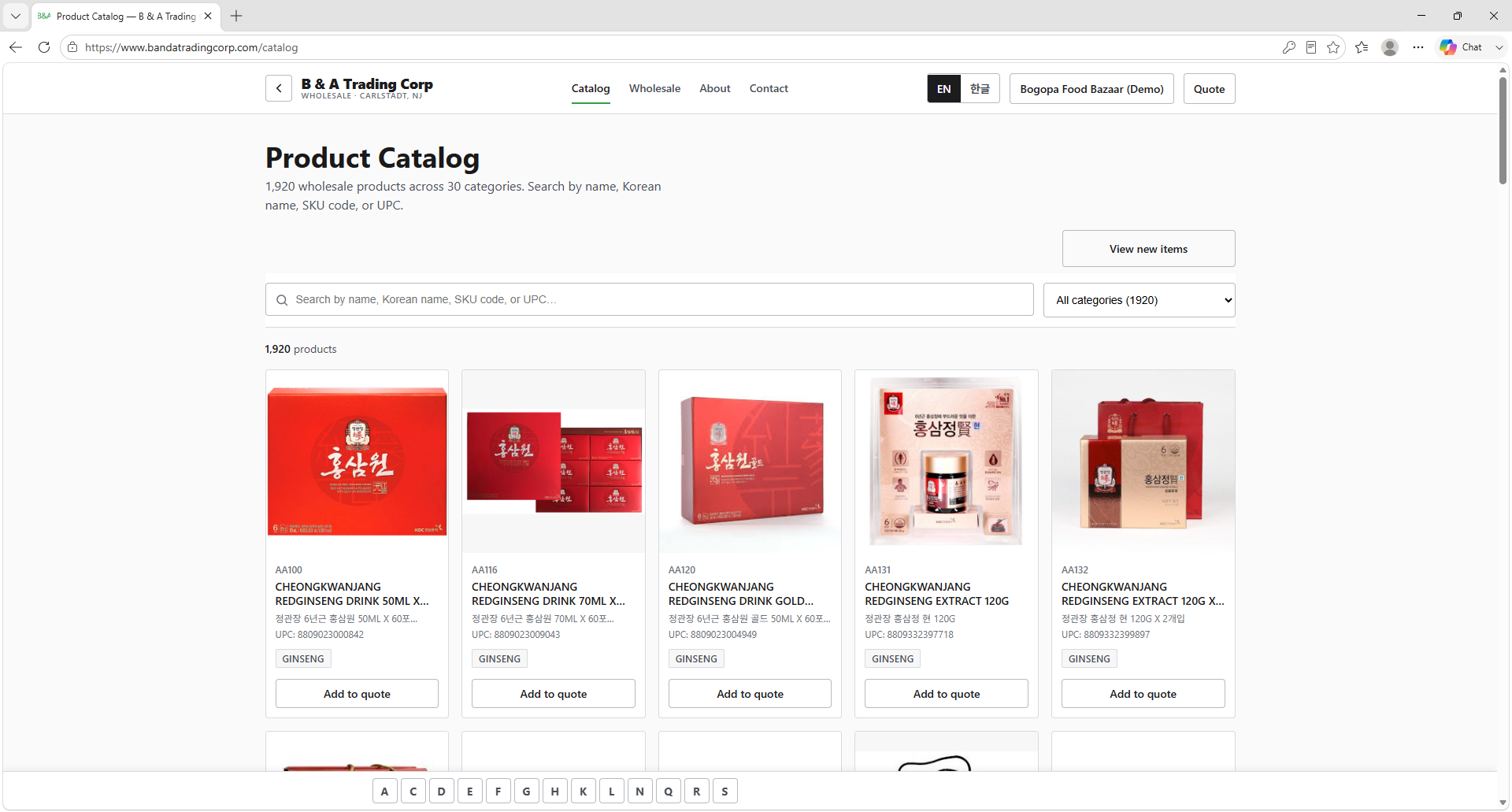1512x812 pixels.
Task: Close the Product Catalog tab
Action: click(x=208, y=16)
